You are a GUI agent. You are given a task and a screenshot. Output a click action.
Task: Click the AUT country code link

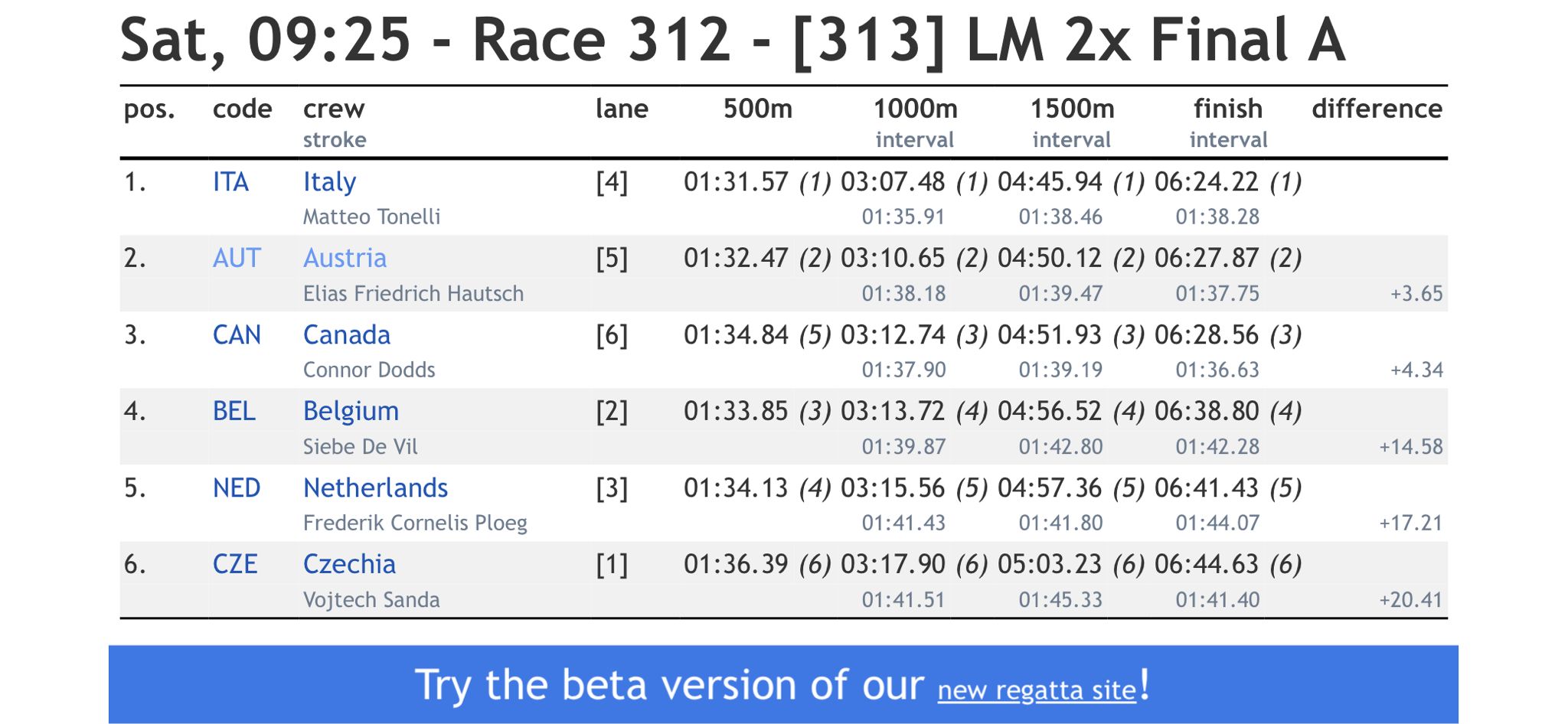pyautogui.click(x=237, y=259)
